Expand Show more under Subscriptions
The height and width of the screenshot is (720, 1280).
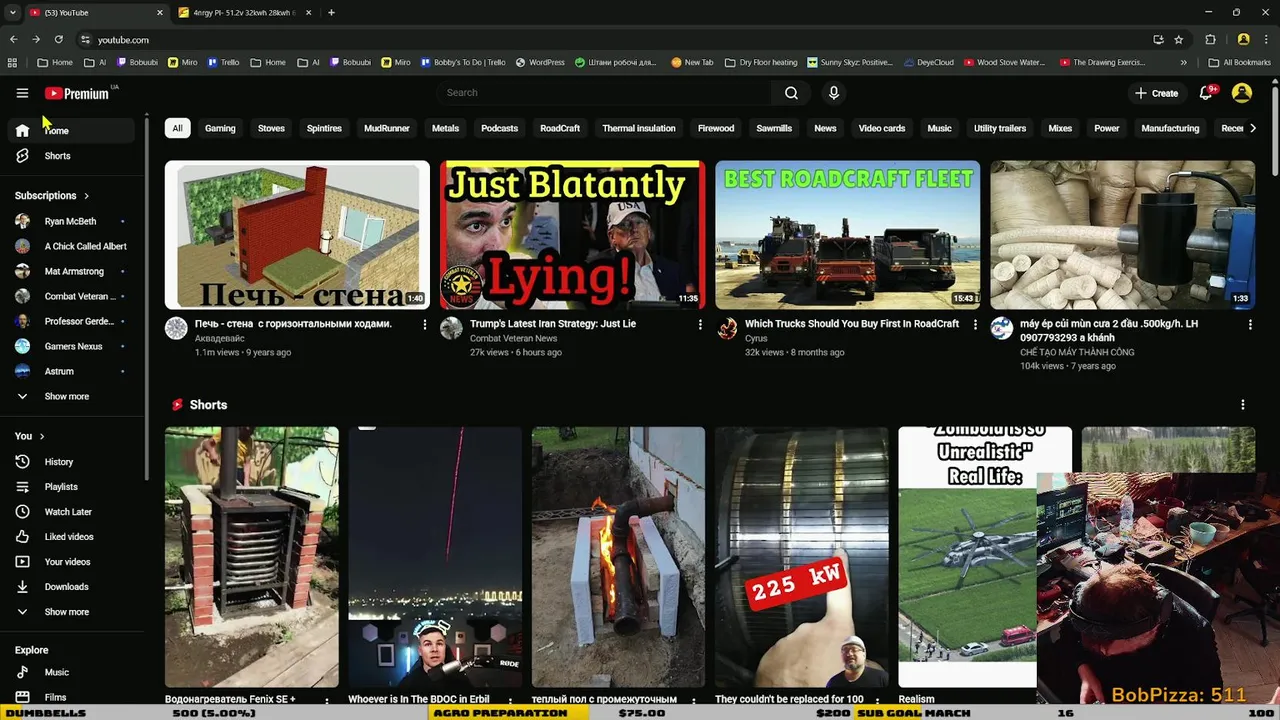click(72, 396)
